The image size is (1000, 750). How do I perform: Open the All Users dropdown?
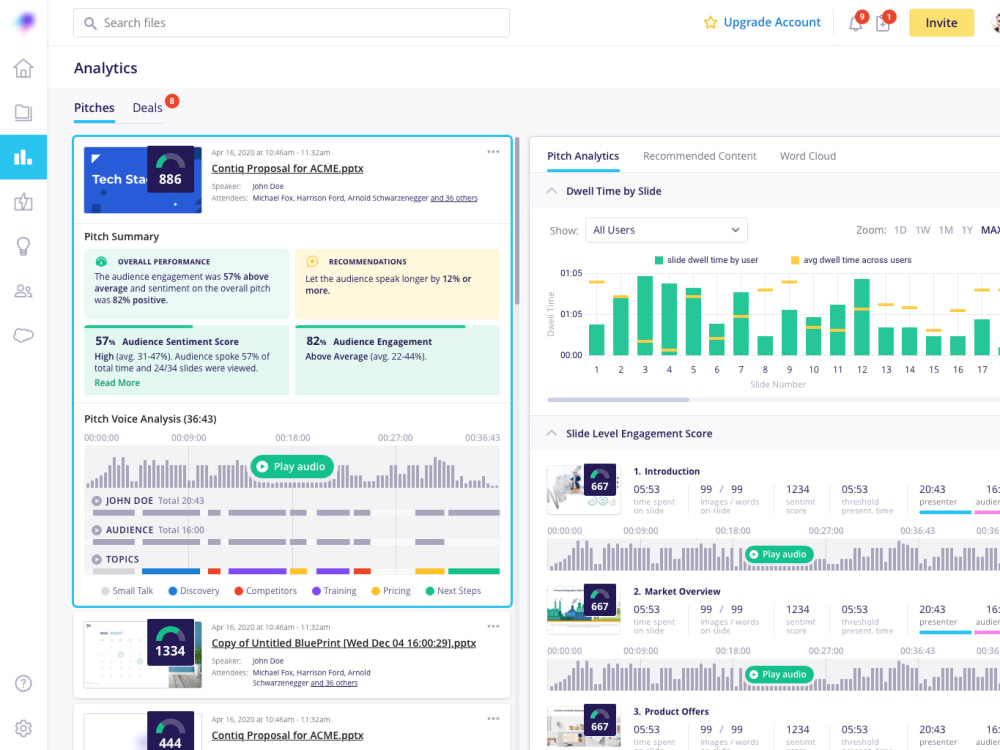[x=666, y=230]
